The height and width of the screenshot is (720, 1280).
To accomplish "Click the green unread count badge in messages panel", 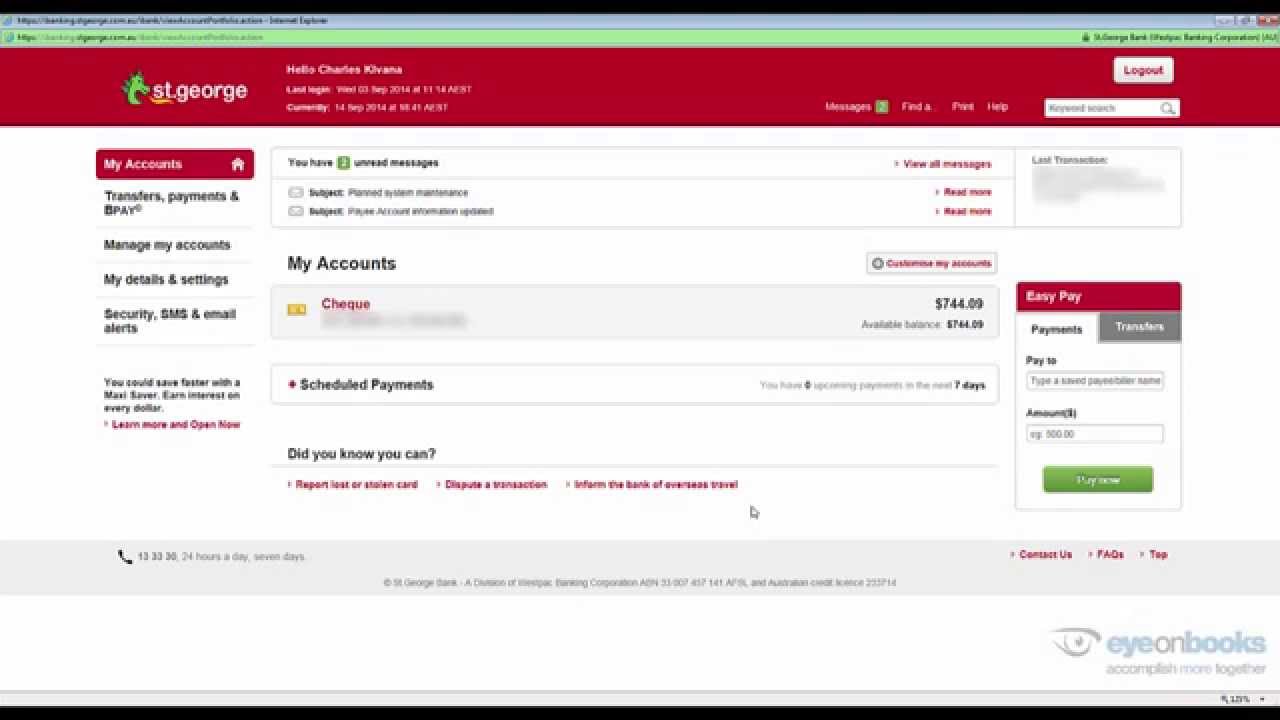I will point(343,163).
